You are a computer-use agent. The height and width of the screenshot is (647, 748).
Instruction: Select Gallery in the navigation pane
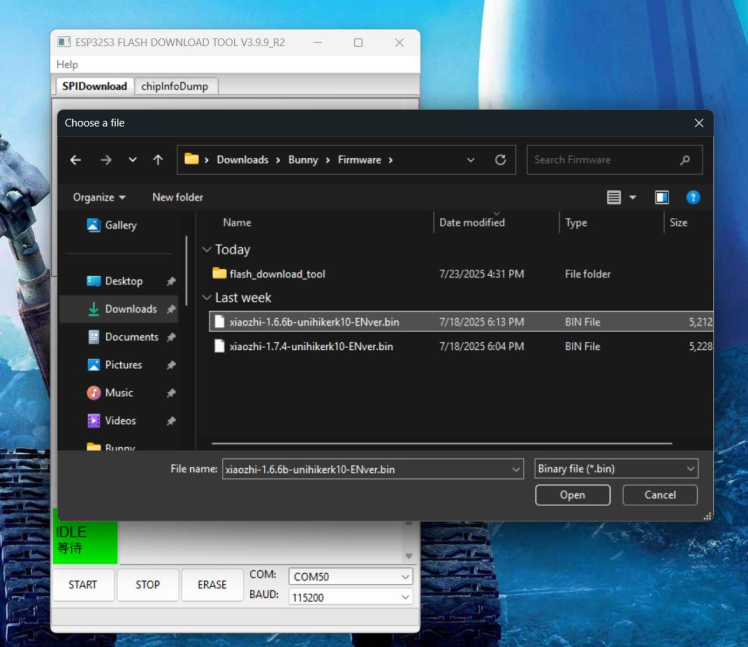coord(120,225)
